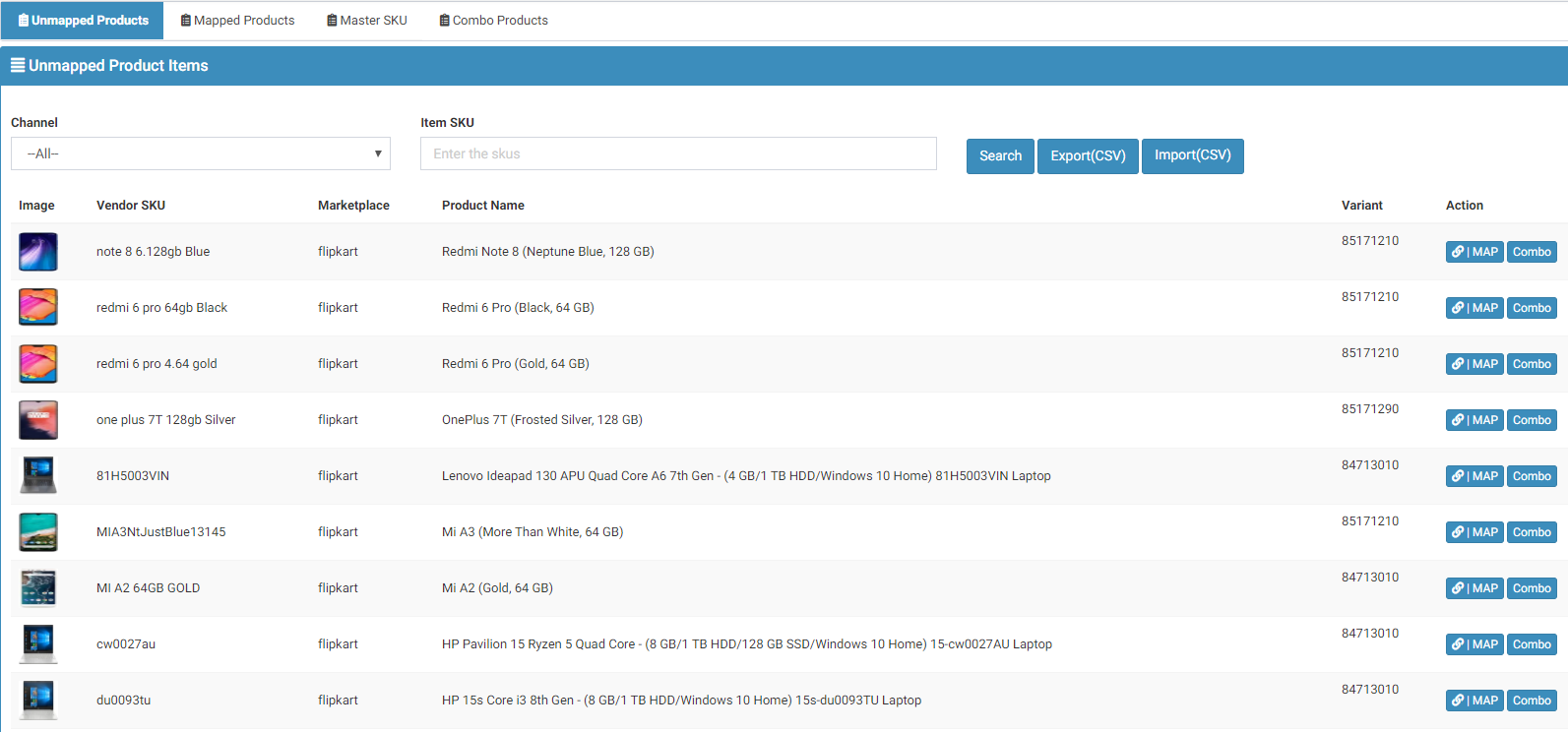Image resolution: width=1568 pixels, height=732 pixels.
Task: Open the Unmapped Products tab
Action: (83, 21)
